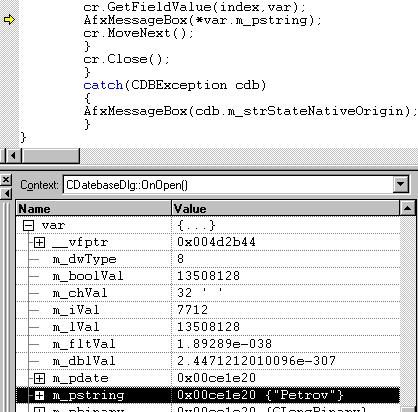418x412 pixels.
Task: Click m_pdate value 0x00ce1e20
Action: click(x=216, y=378)
